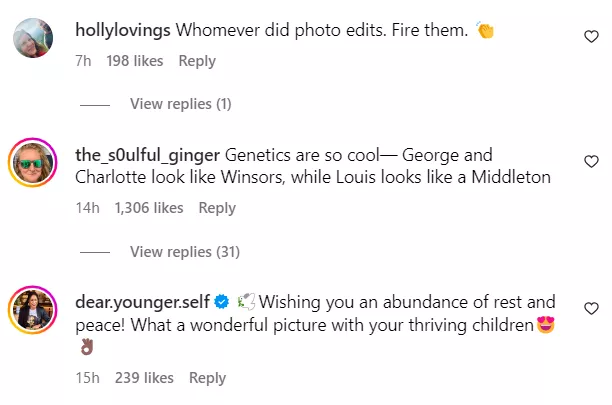Like dear.younger.self's comment with heart
Image resolution: width=612 pixels, height=405 pixels.
590,308
